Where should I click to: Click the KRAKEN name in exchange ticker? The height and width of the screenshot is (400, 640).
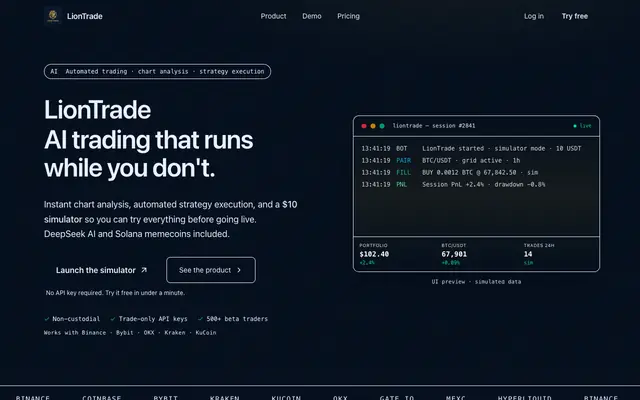coord(224,397)
